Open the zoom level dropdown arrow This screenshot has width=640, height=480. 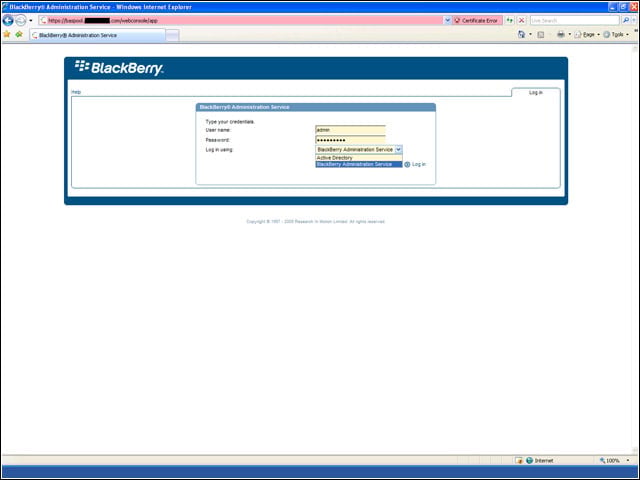628,460
